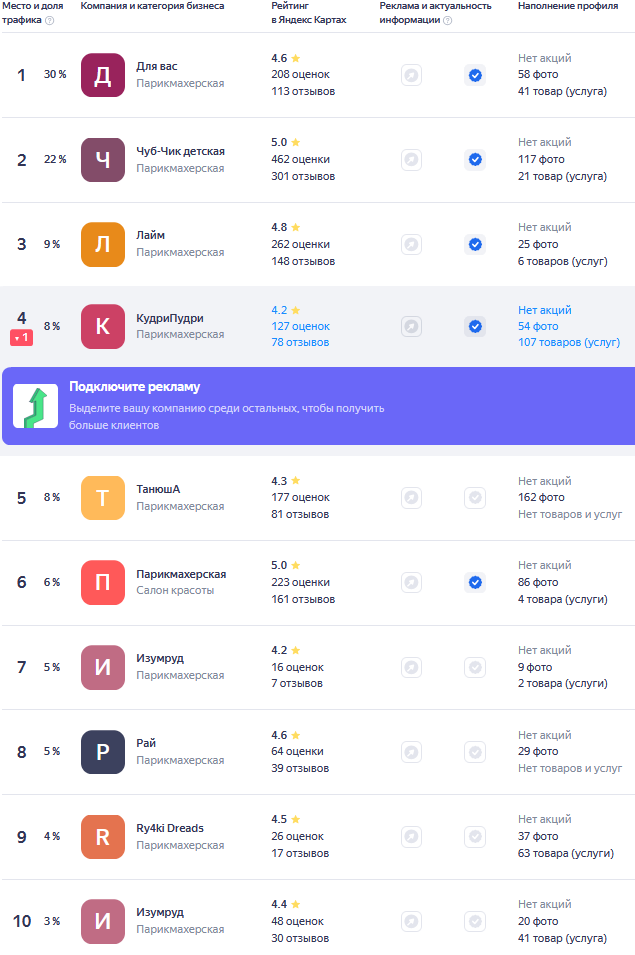Click gray verification mark in ТанюшА row
Viewport: 635px width, 955px height.
[x=475, y=498]
